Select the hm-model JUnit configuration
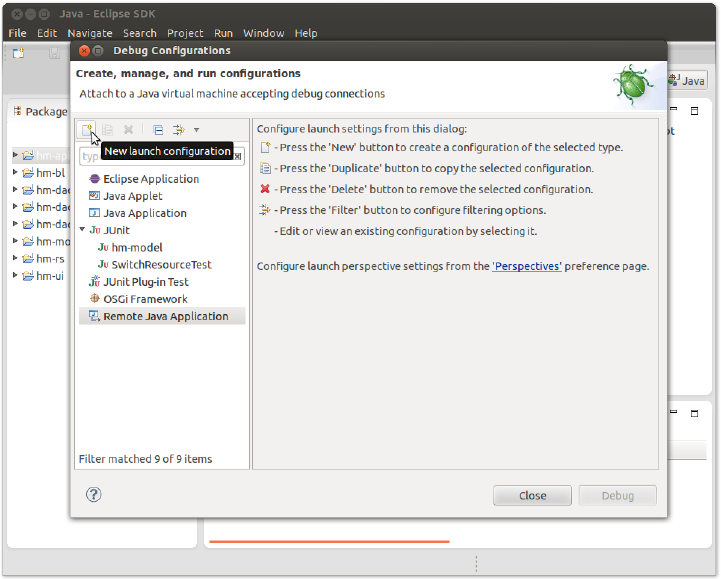 (137, 248)
